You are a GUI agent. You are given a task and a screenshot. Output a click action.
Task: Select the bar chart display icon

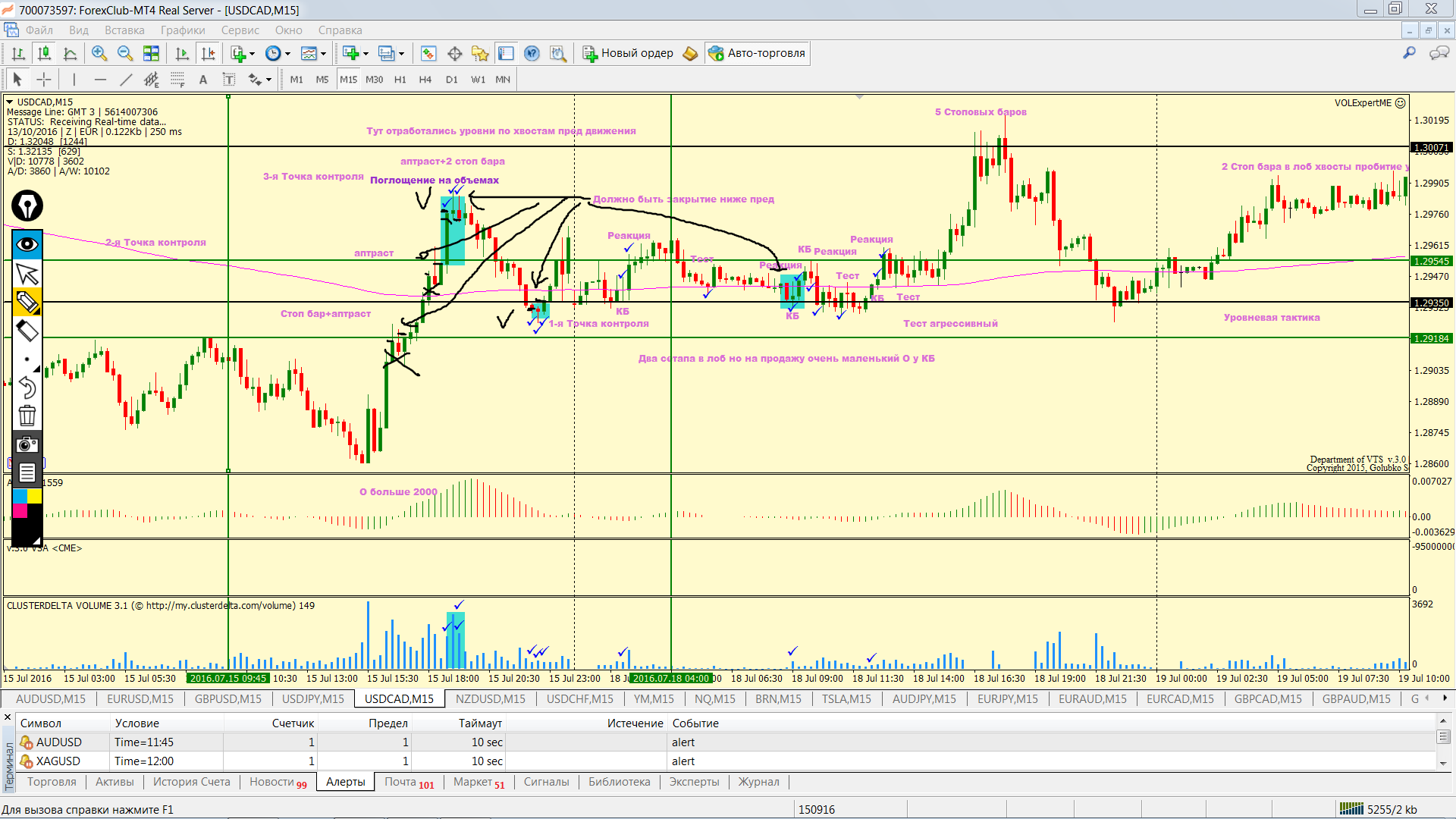tap(19, 53)
